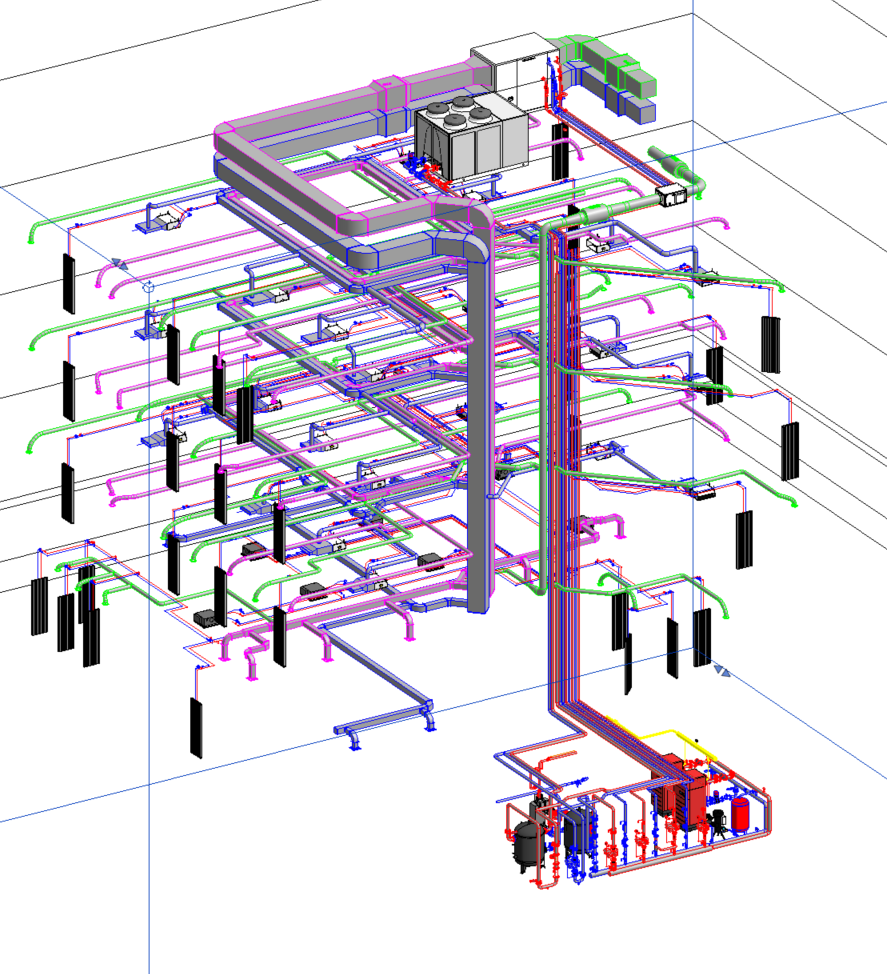Click the white air handling unit cabinet

coord(515,70)
